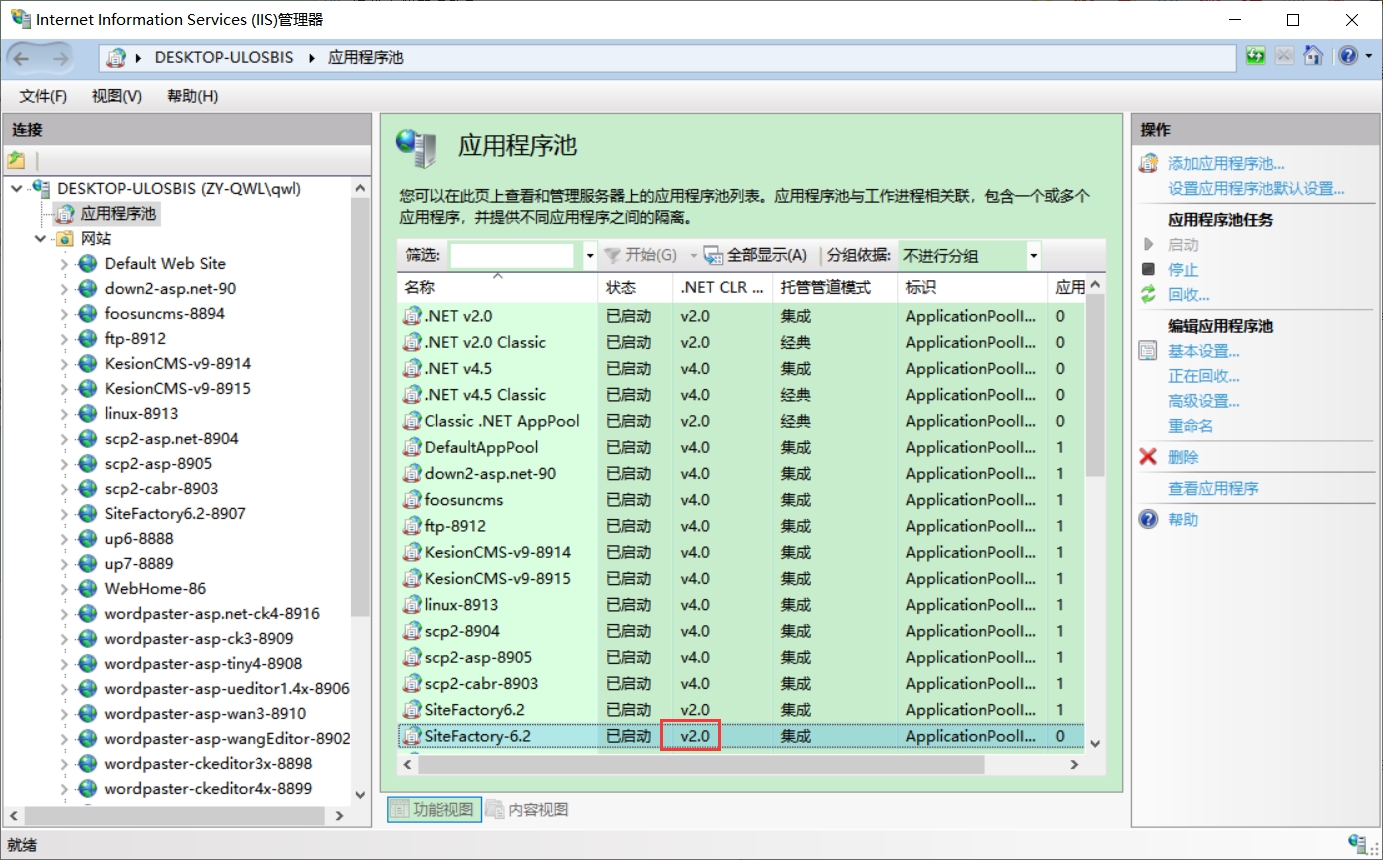The height and width of the screenshot is (860, 1383).
Task: Click the Home icon in top toolbar
Action: click(1313, 56)
